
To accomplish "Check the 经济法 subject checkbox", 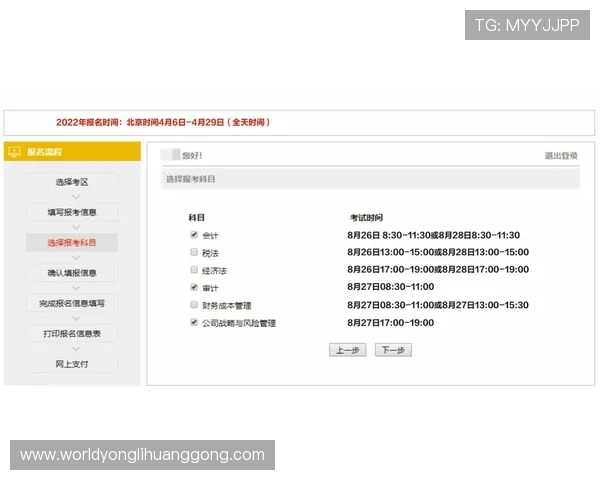I will (x=194, y=269).
